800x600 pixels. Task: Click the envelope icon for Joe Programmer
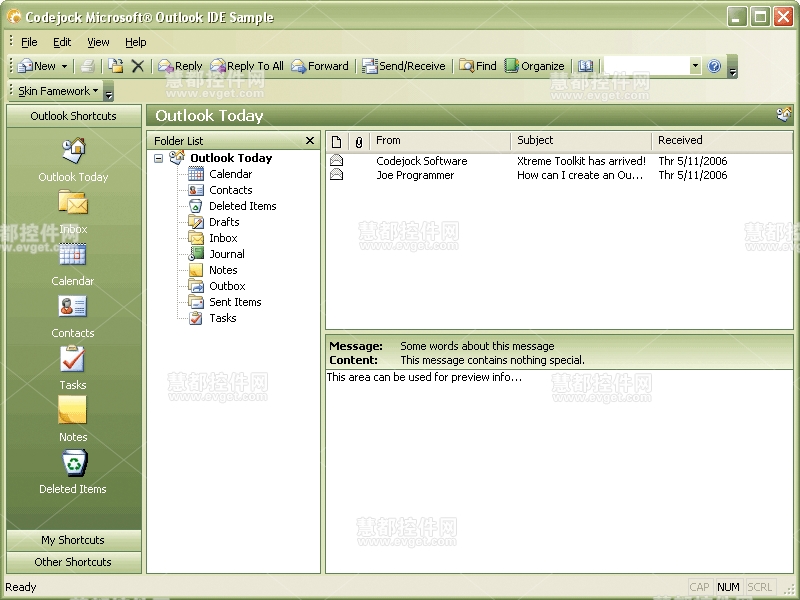coord(336,175)
